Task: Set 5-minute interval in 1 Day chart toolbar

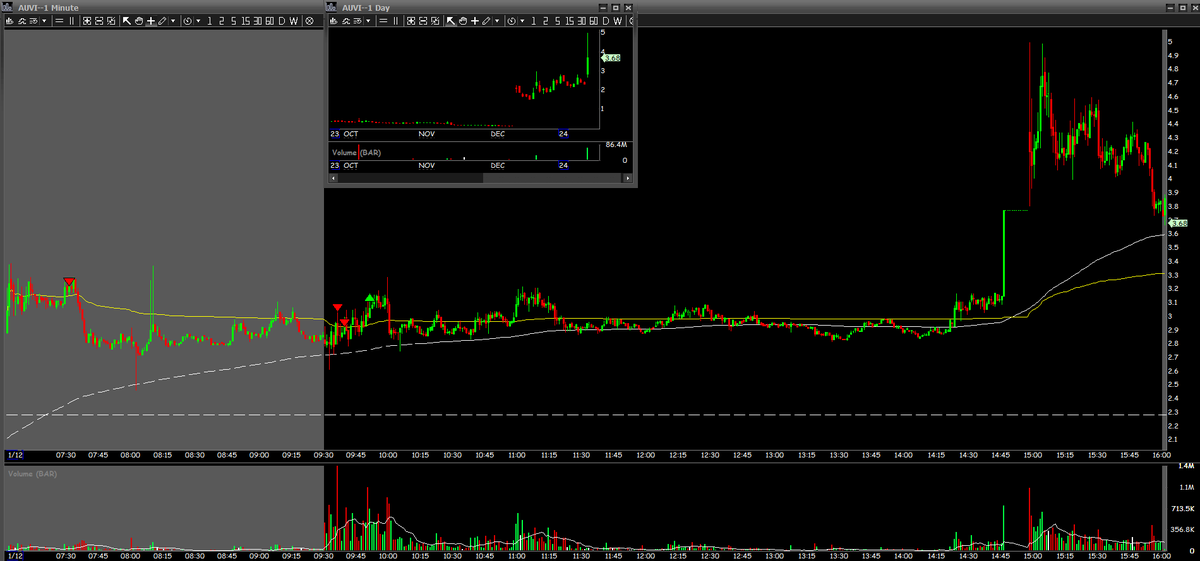Action: 557,21
